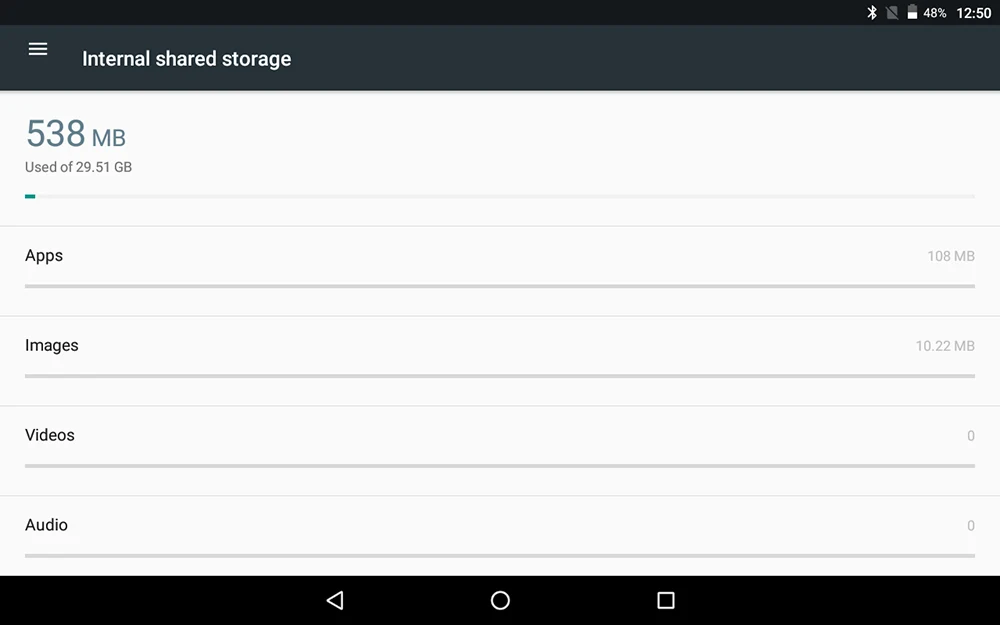The height and width of the screenshot is (625, 1000).
Task: Open the recent apps overview button
Action: pyautogui.click(x=666, y=600)
